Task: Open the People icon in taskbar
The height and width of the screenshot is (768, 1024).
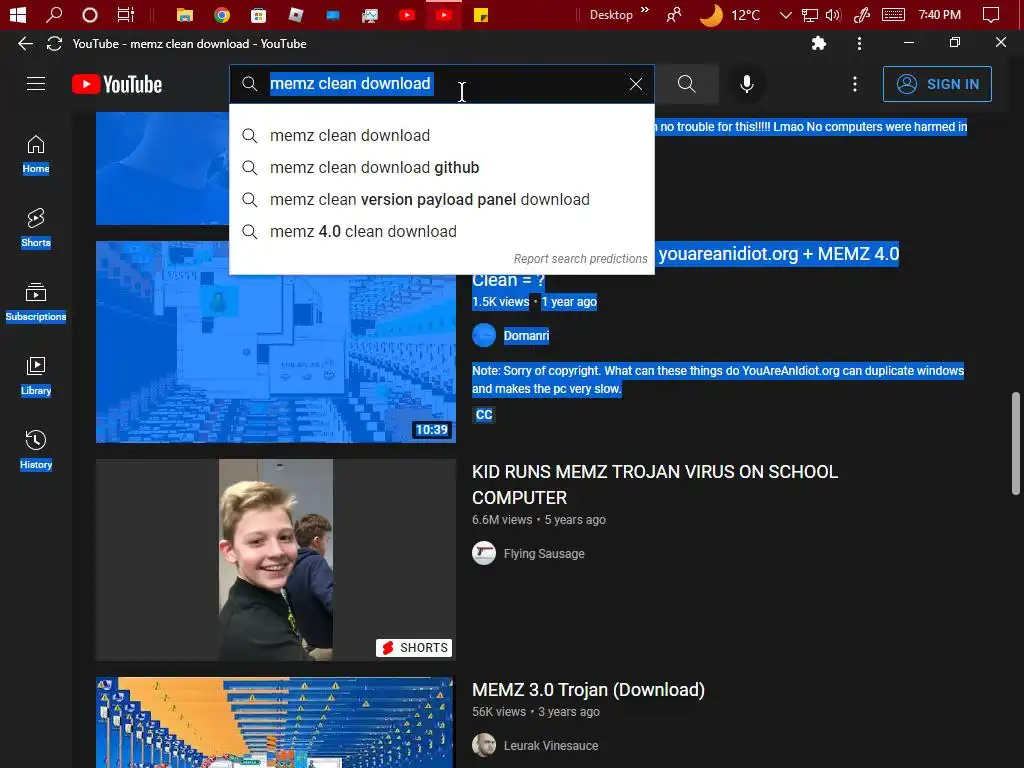Action: click(x=674, y=14)
